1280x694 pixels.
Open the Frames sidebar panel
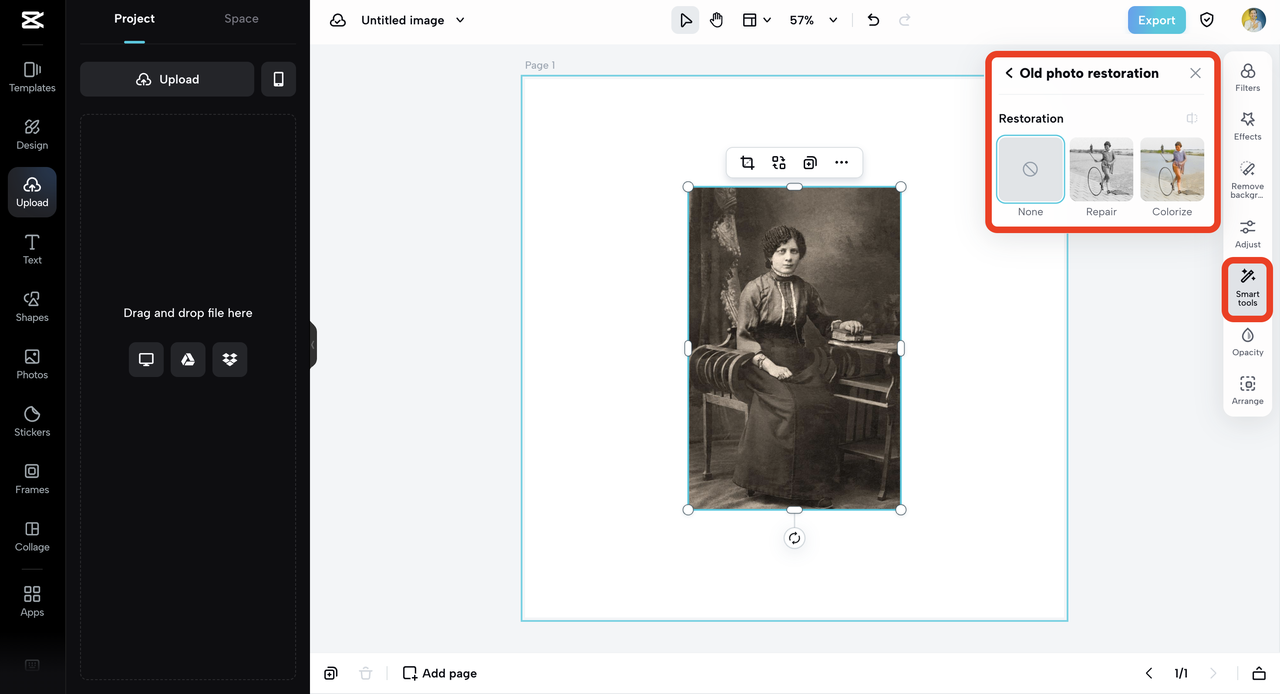tap(32, 479)
